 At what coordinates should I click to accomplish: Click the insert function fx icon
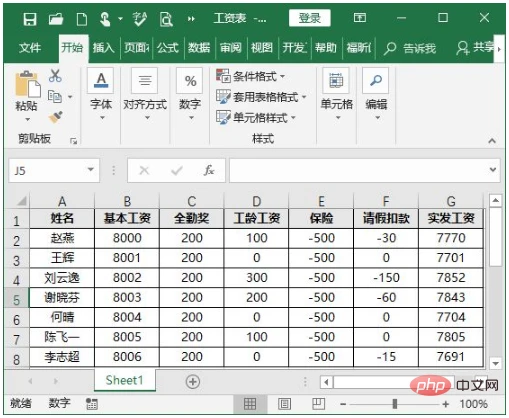pyautogui.click(x=209, y=170)
